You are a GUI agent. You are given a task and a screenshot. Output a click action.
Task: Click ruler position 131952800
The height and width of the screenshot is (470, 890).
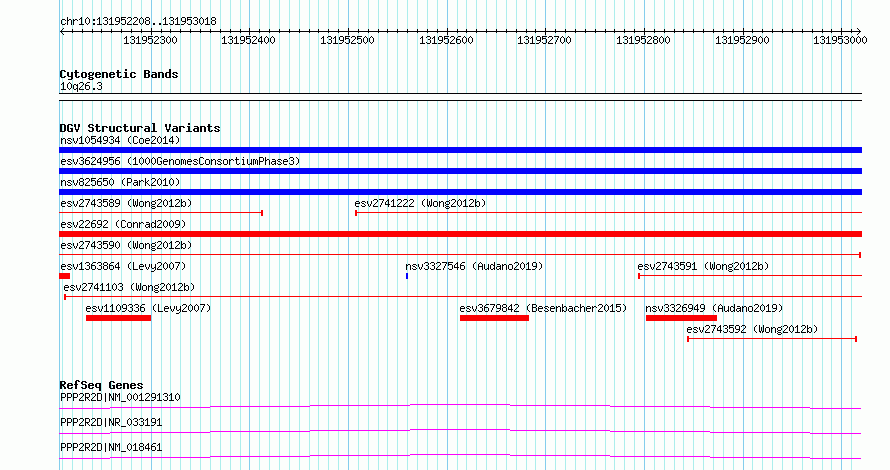click(x=643, y=40)
